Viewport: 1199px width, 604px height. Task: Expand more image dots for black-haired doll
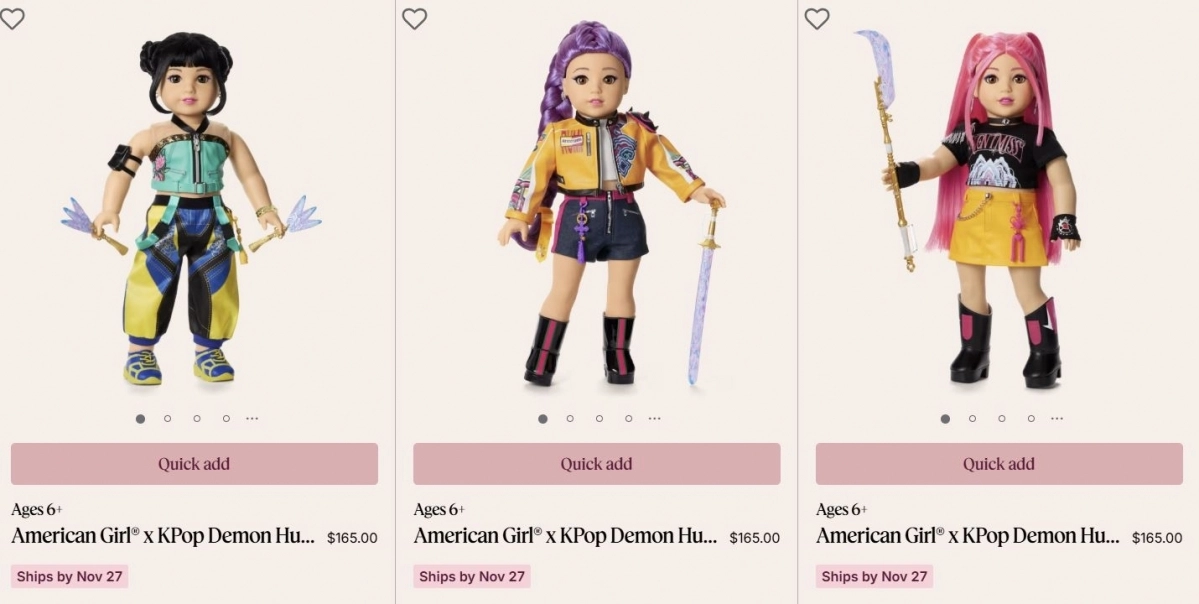252,419
